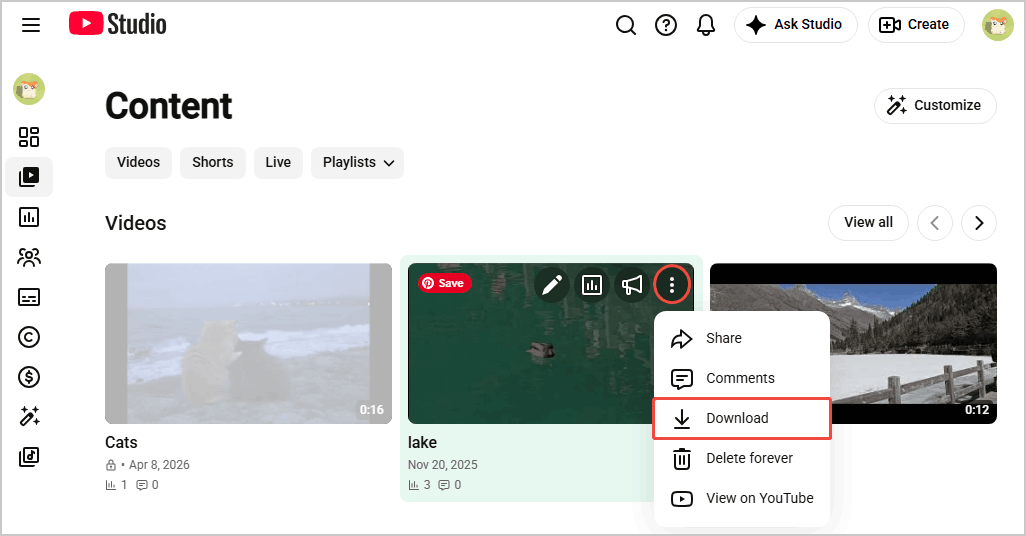Select the Videos filter chip

pos(138,162)
